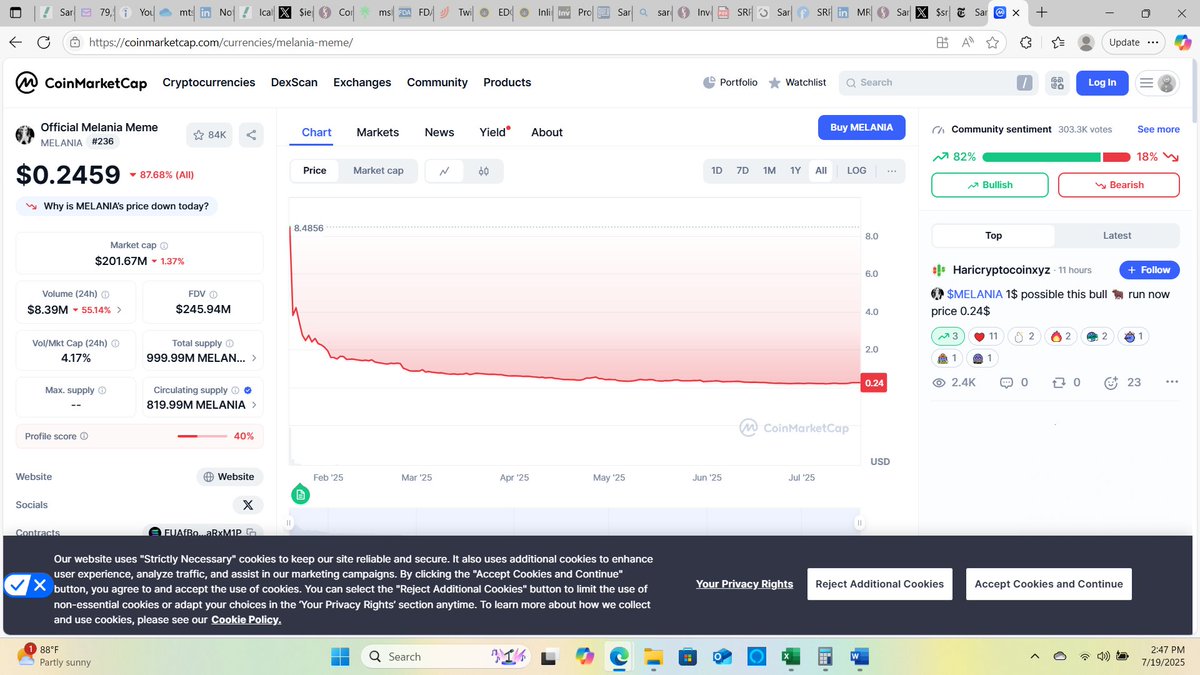Screen dimensions: 1200x675
Task: Open the DexScan nav item
Action: coord(294,83)
